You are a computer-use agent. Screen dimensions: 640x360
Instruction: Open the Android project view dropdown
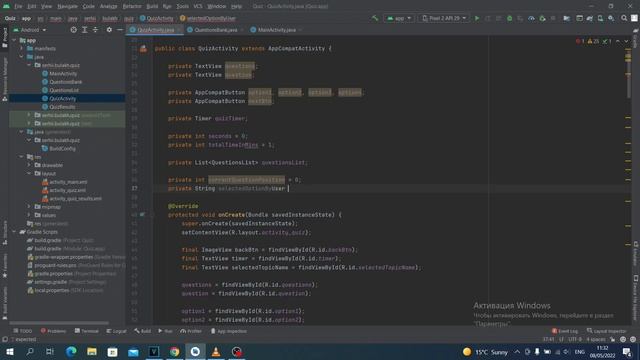30,30
